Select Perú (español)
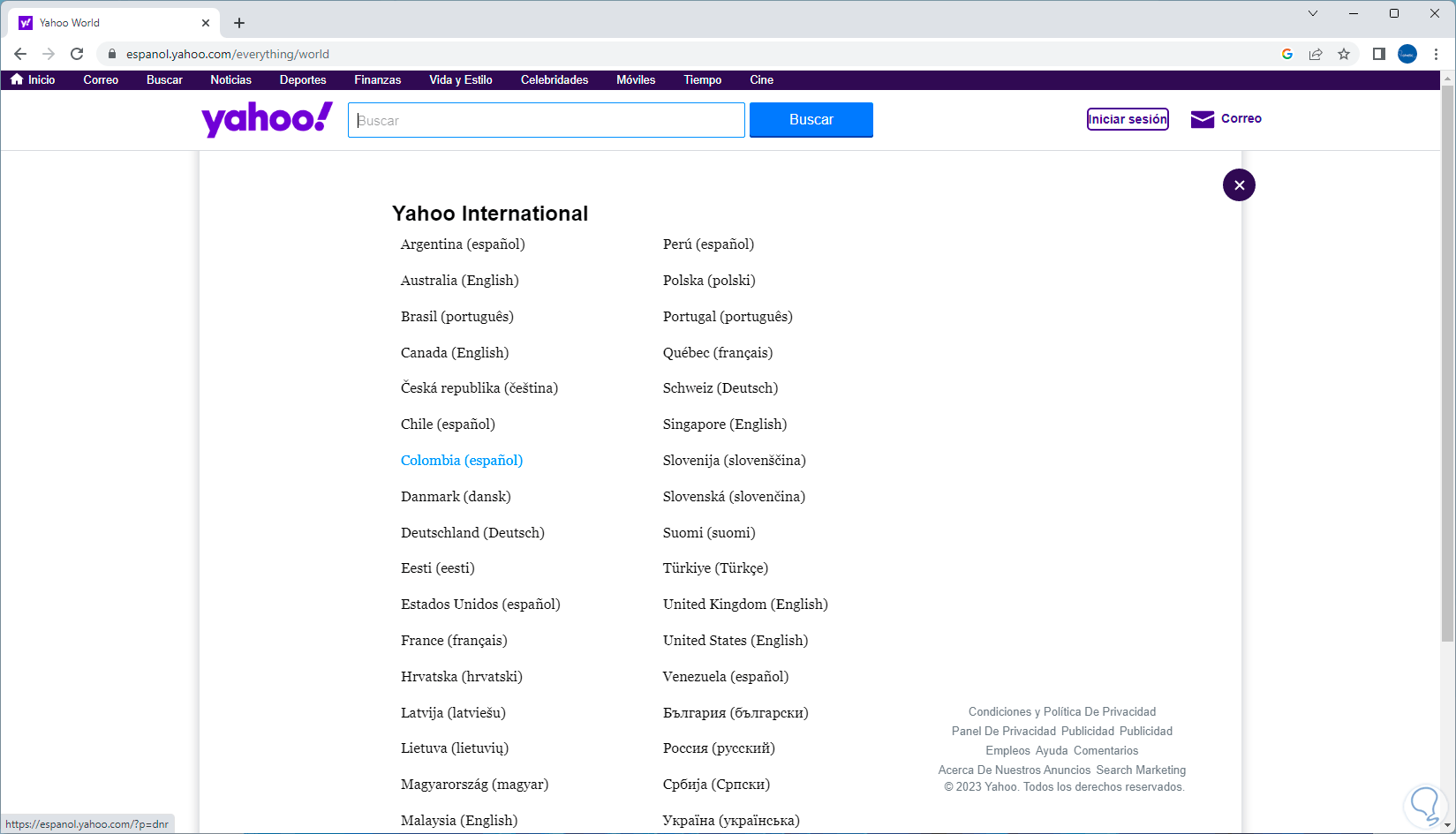 708,244
